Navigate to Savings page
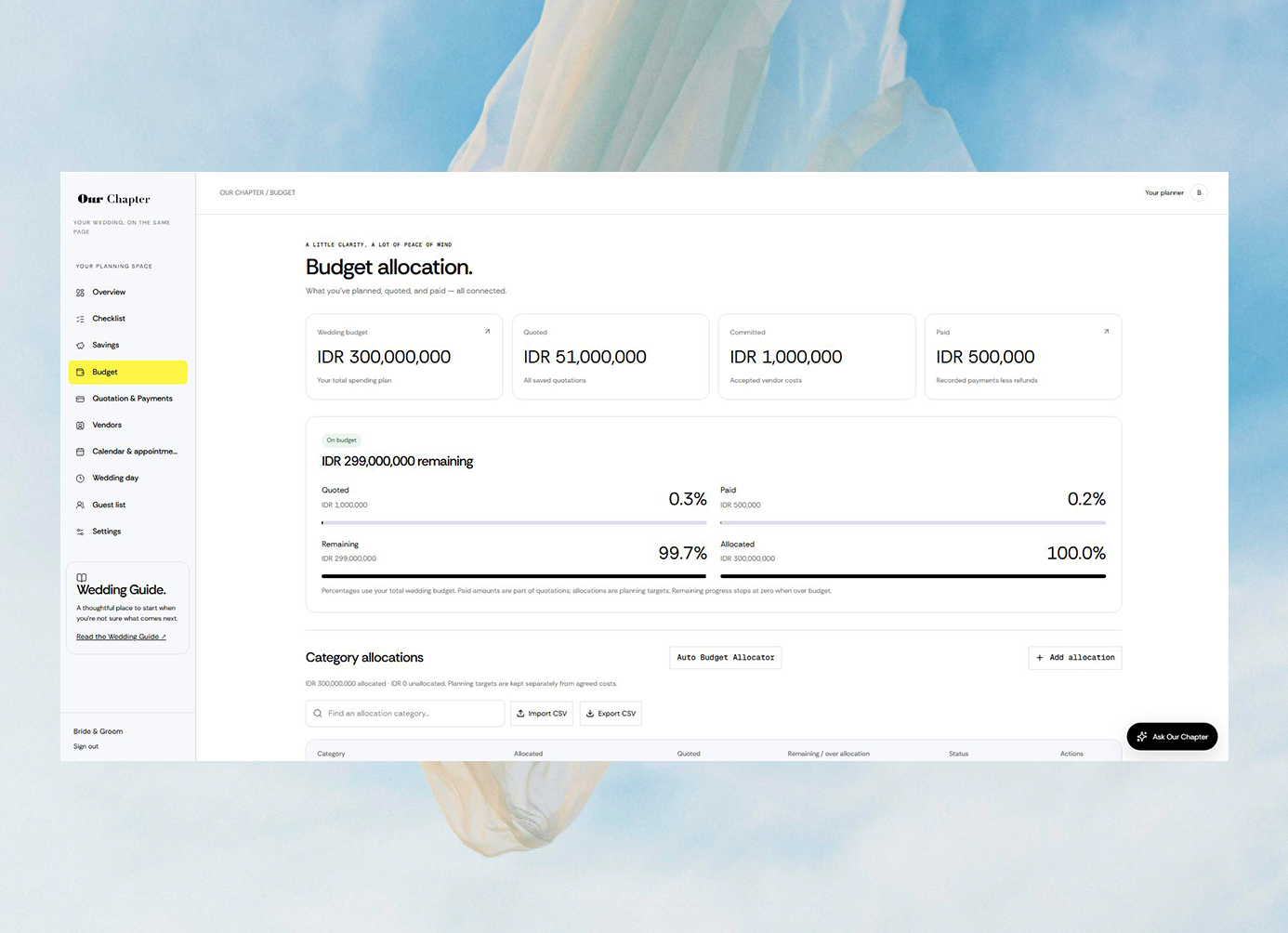Screen dimensions: 1288x933 128,346
